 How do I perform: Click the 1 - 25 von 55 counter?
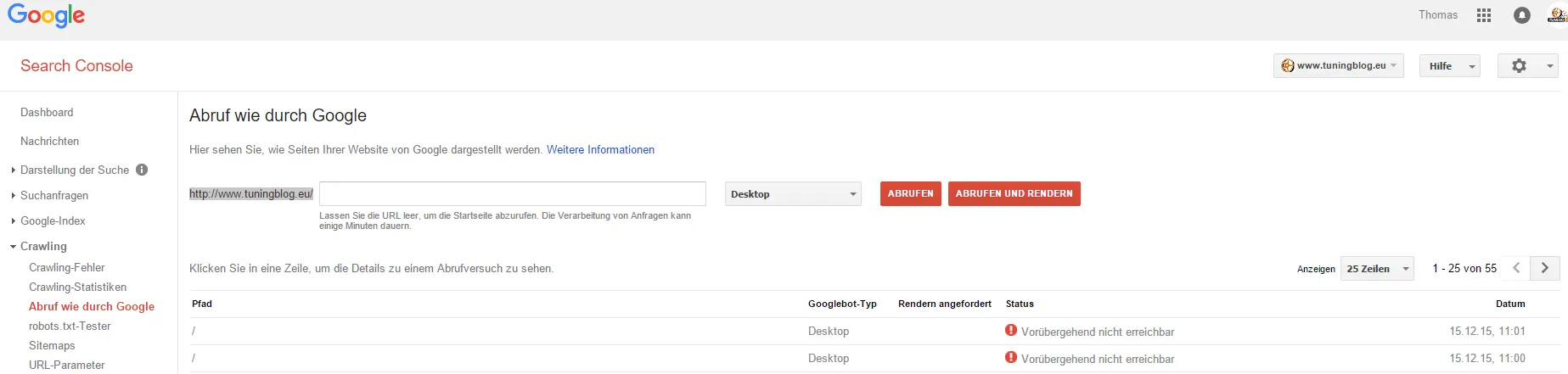click(x=1464, y=268)
